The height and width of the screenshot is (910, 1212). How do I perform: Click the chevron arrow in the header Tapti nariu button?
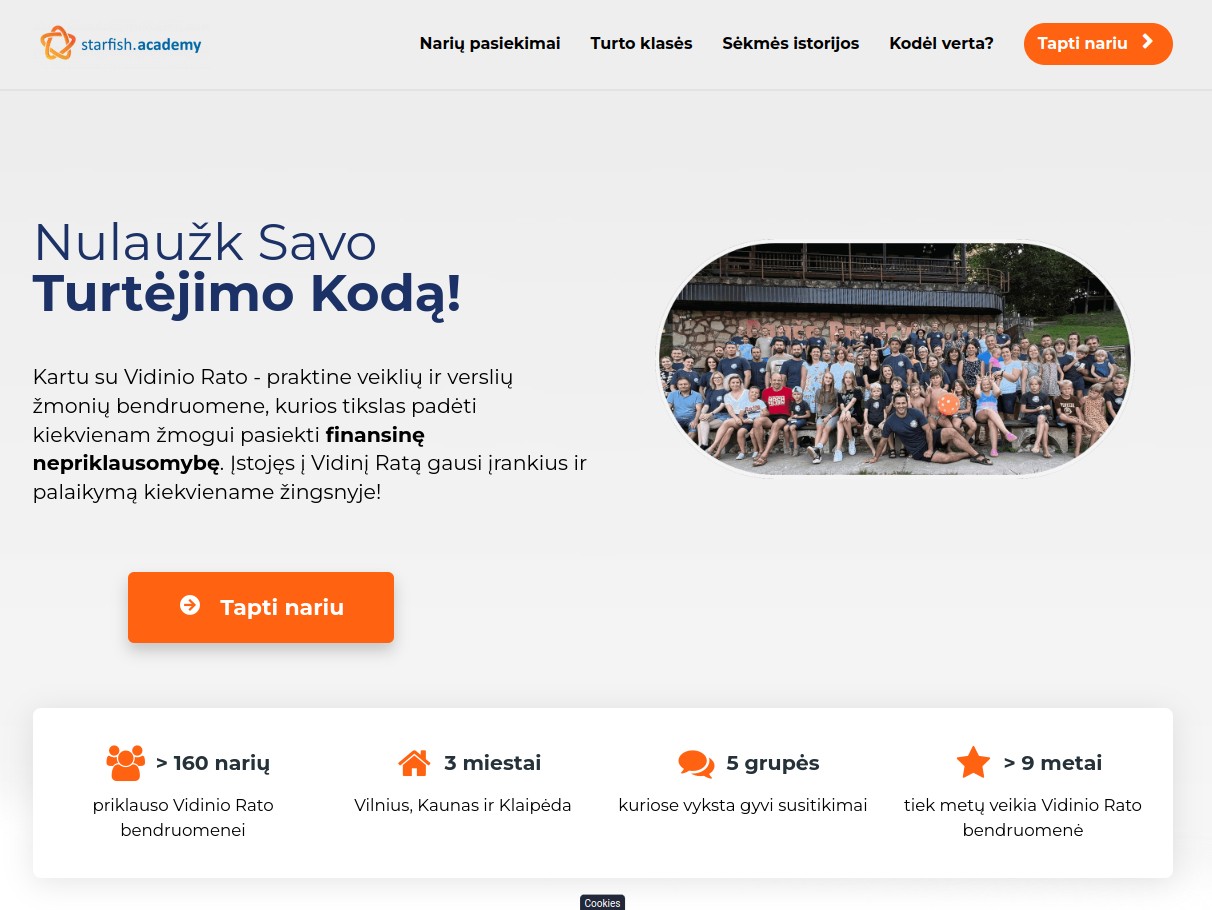(x=1148, y=42)
